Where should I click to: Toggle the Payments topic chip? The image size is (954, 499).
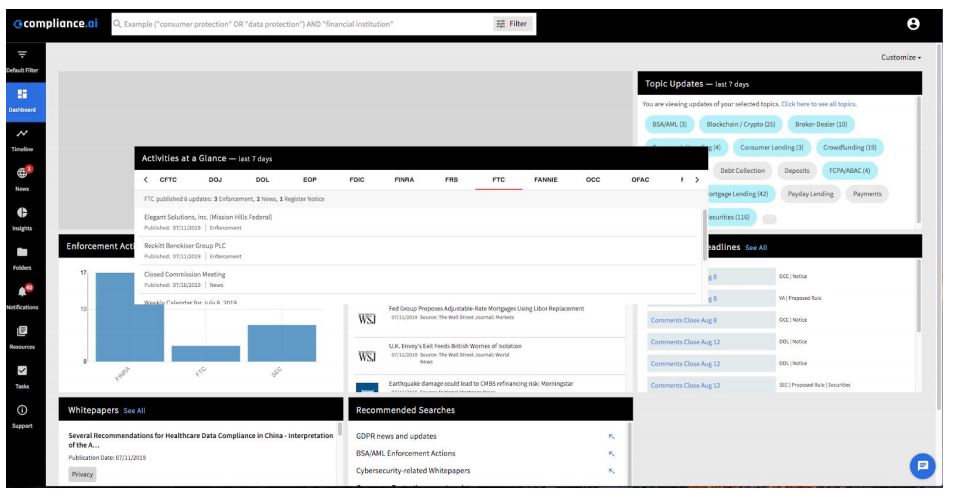point(867,194)
